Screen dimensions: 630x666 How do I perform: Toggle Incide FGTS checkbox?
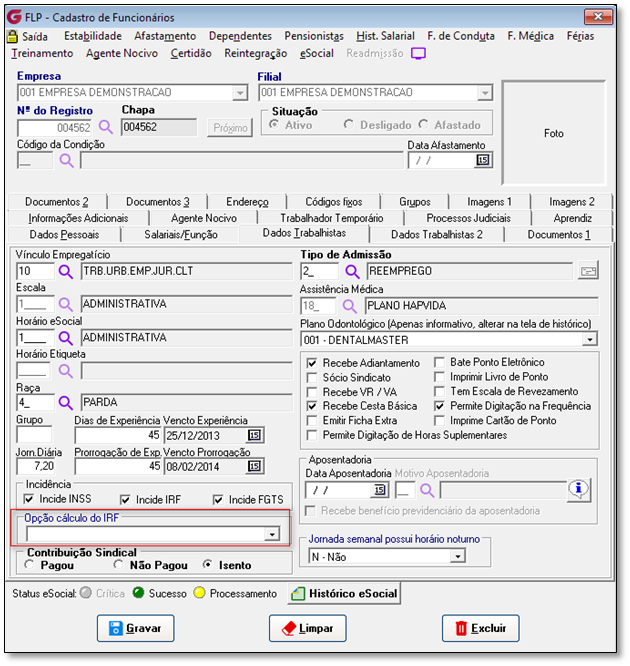point(218,500)
